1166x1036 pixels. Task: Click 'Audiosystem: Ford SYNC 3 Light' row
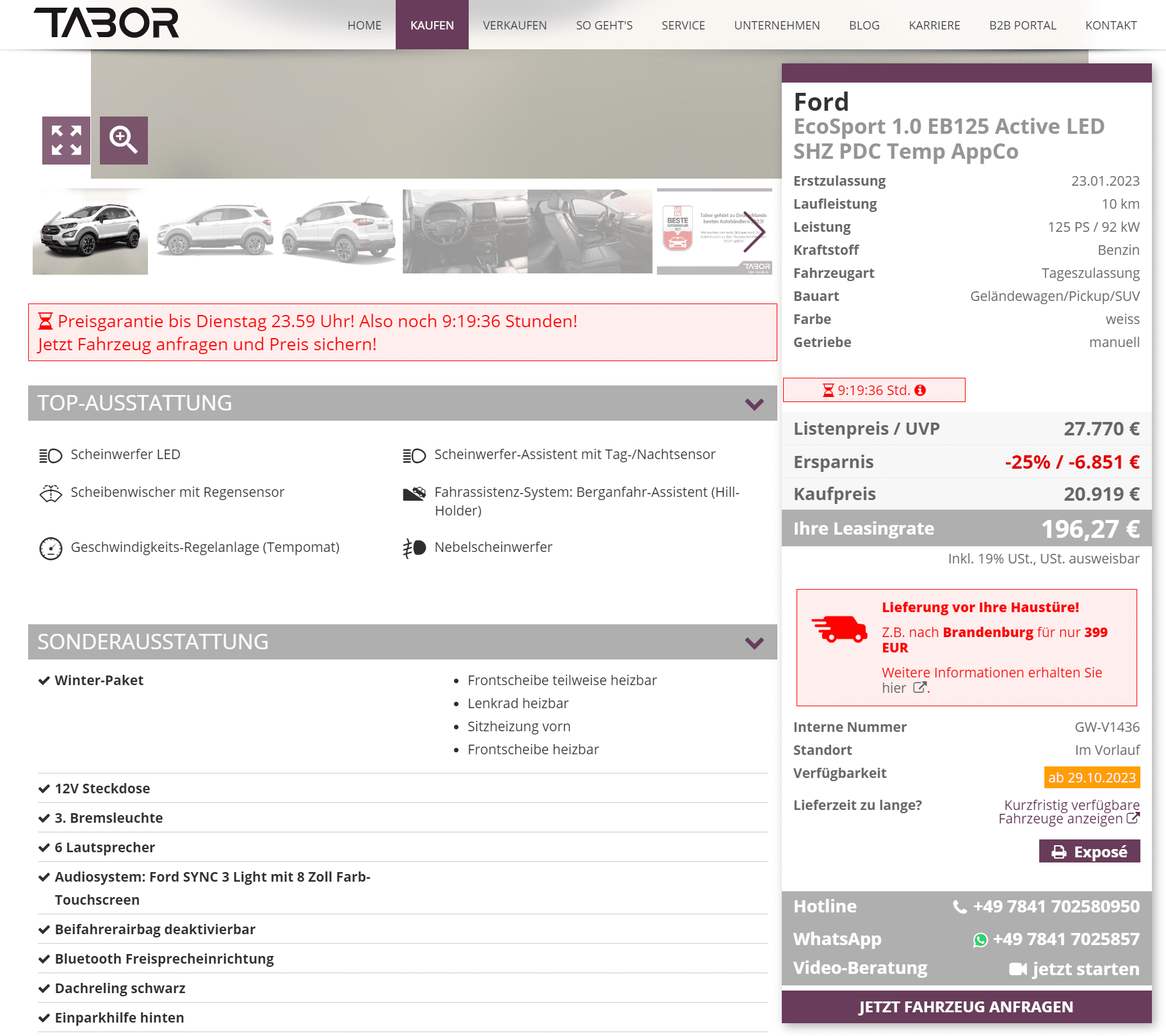[403, 888]
